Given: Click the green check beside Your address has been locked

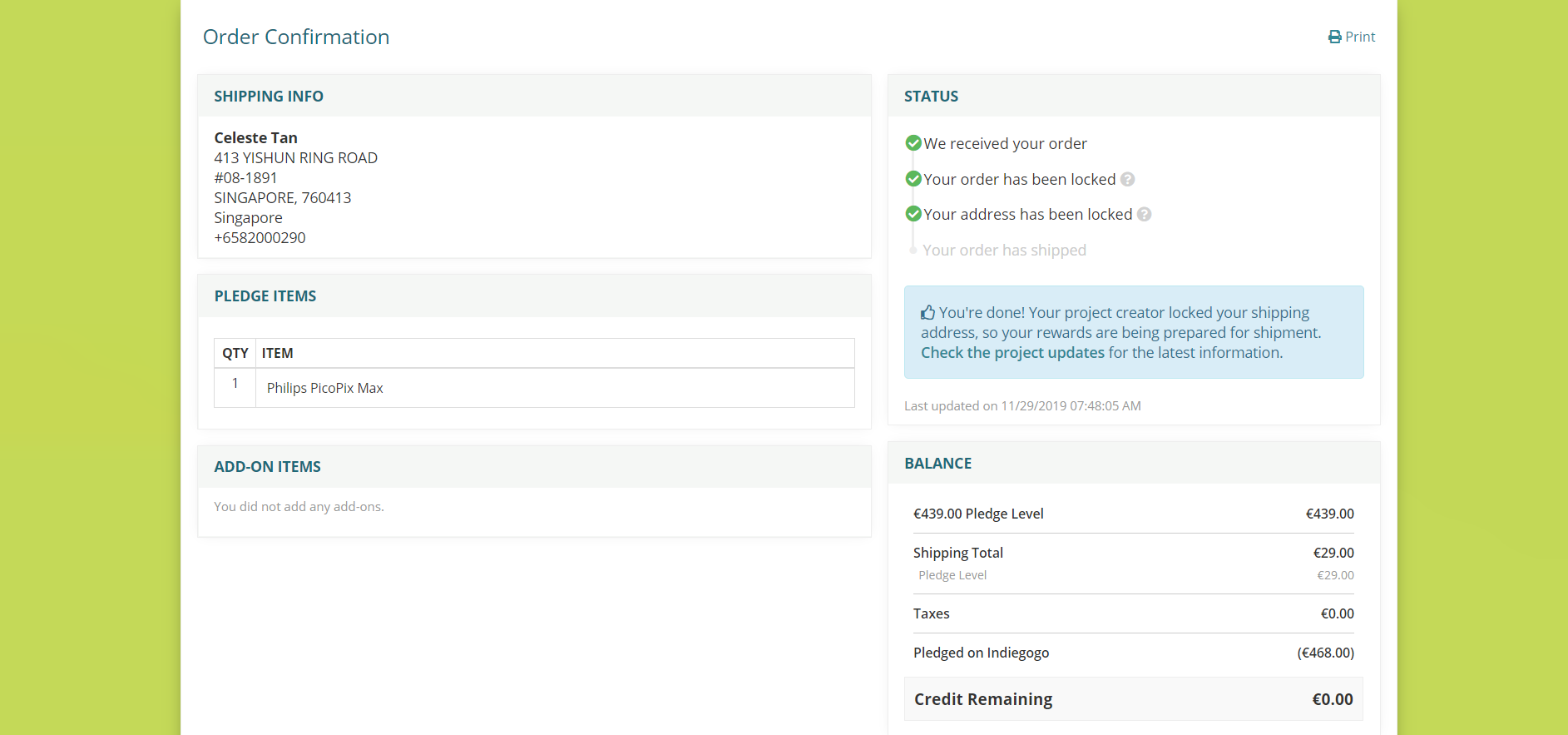Looking at the screenshot, I should coord(913,214).
